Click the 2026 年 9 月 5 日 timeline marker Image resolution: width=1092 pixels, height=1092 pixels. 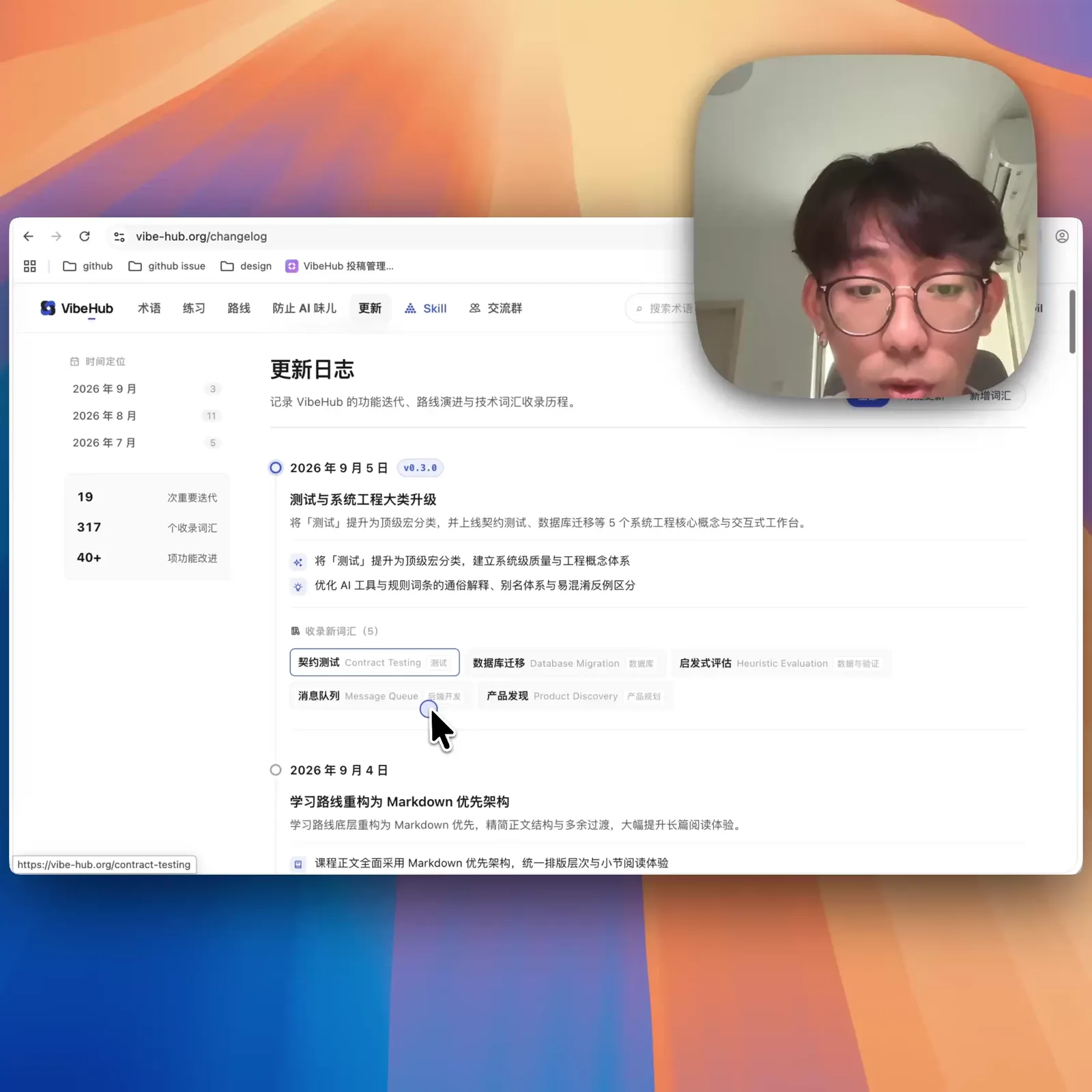click(276, 468)
